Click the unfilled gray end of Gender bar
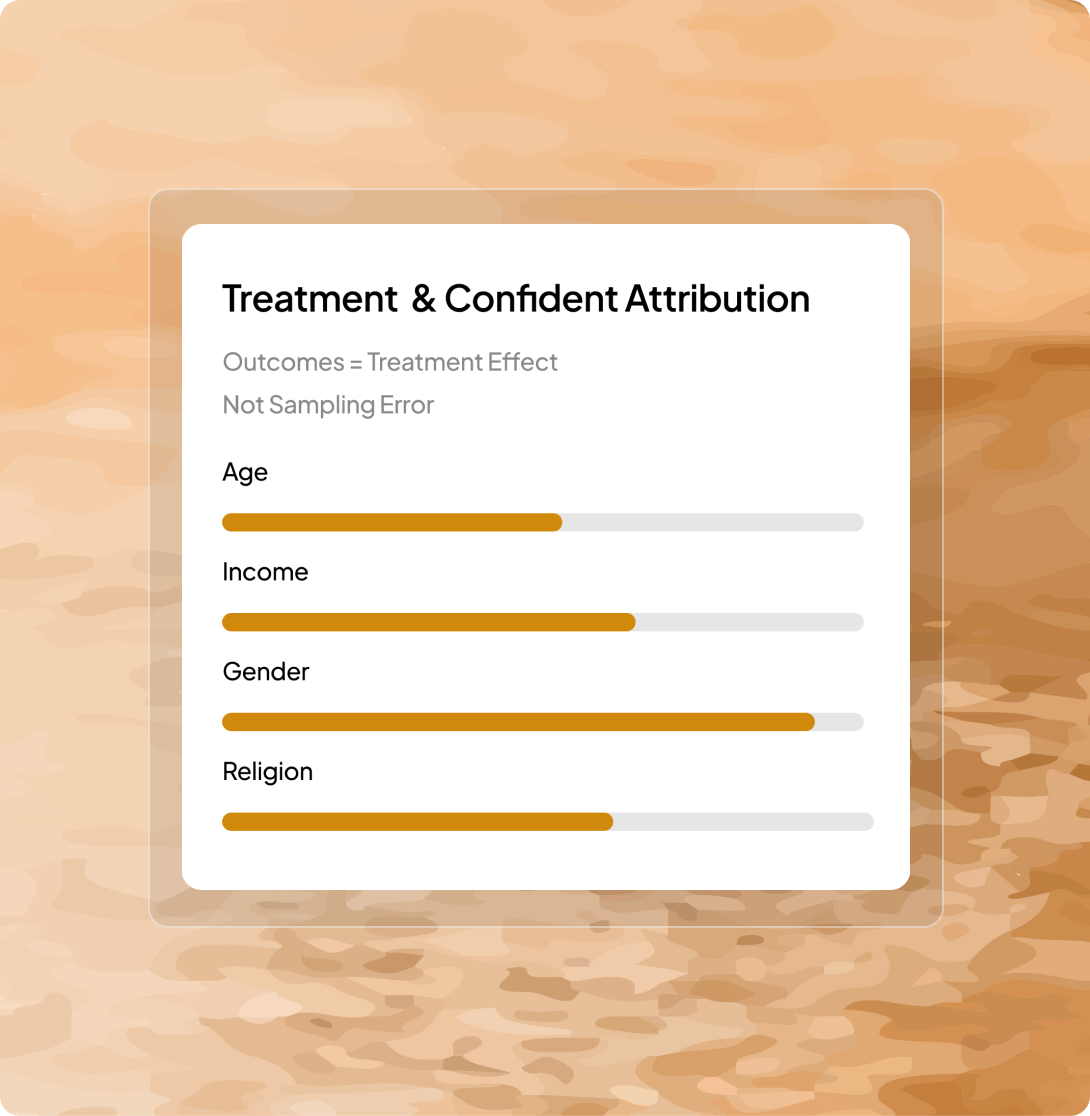The image size is (1090, 1116). point(839,722)
